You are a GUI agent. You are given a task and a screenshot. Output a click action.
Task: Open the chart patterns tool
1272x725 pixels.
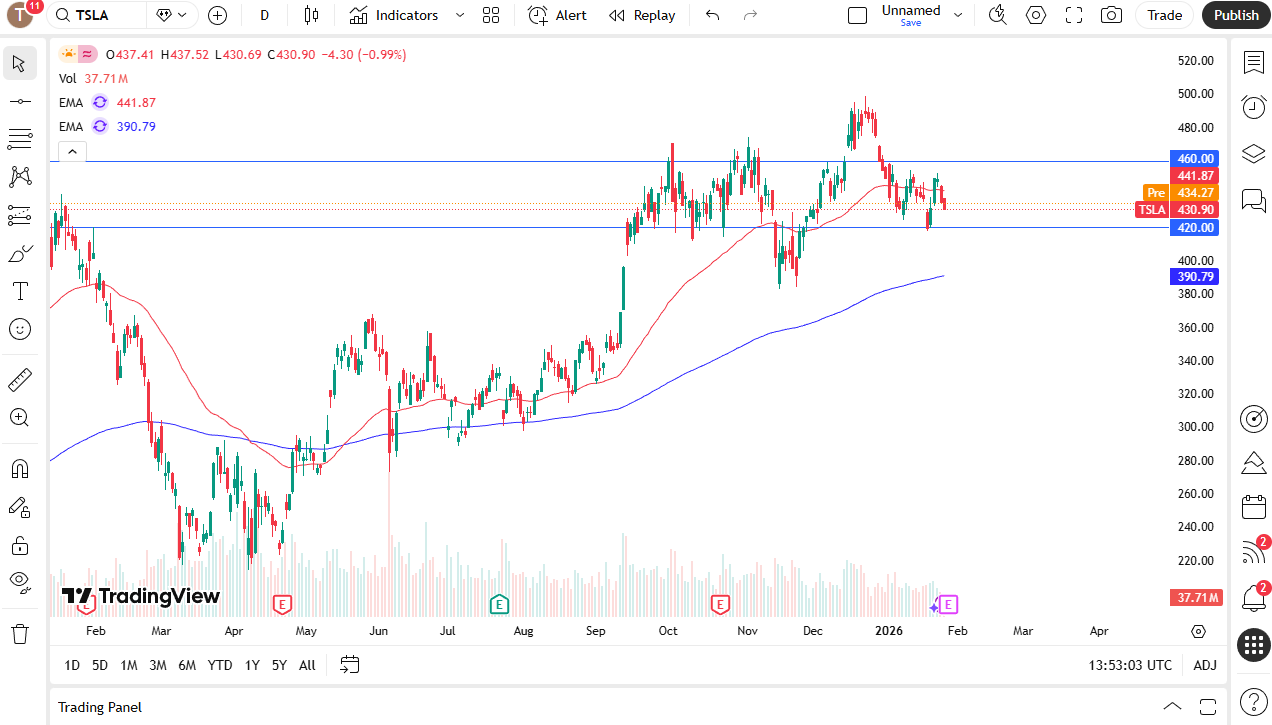(x=19, y=177)
